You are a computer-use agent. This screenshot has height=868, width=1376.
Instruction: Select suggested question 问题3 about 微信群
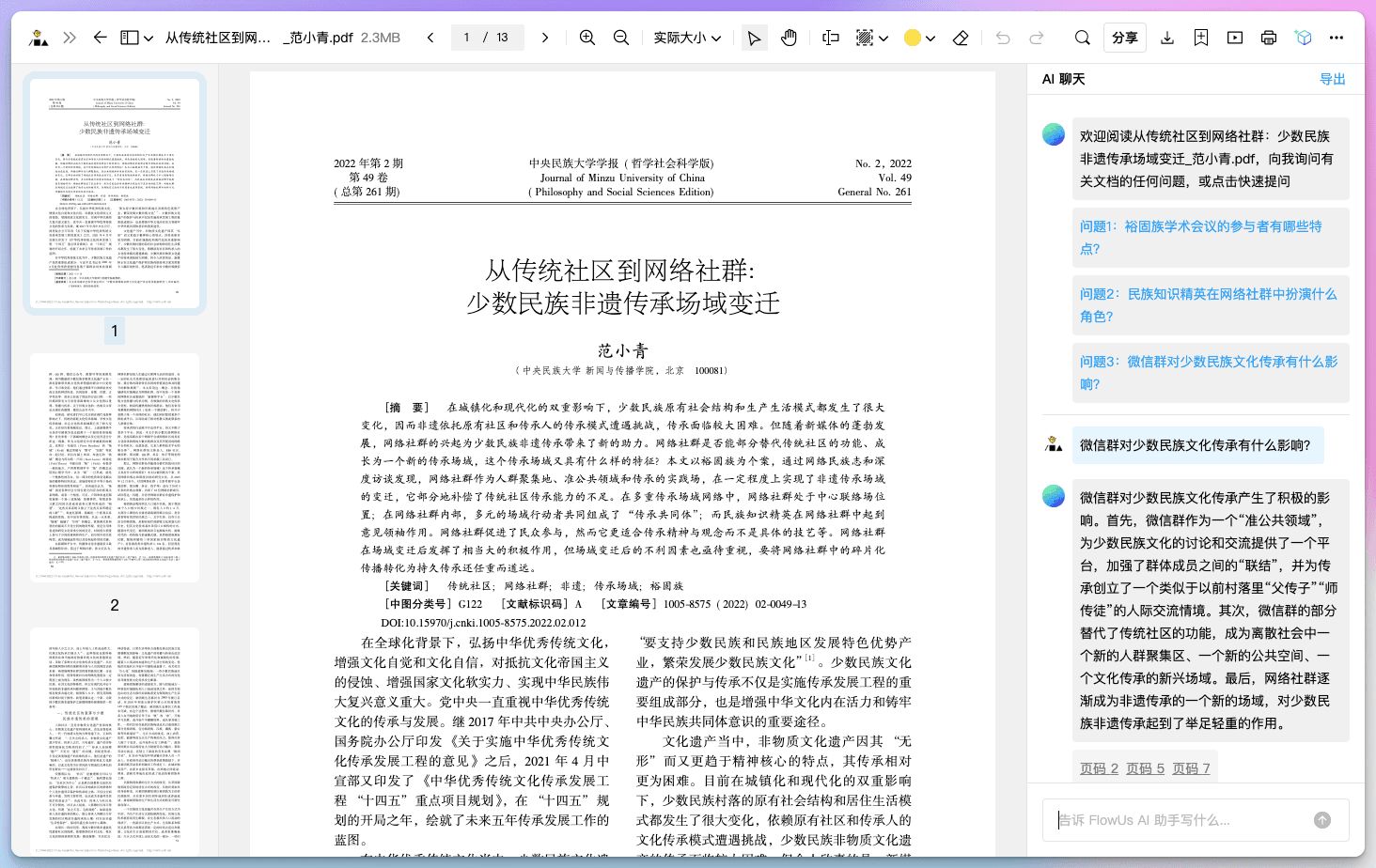click(1211, 373)
